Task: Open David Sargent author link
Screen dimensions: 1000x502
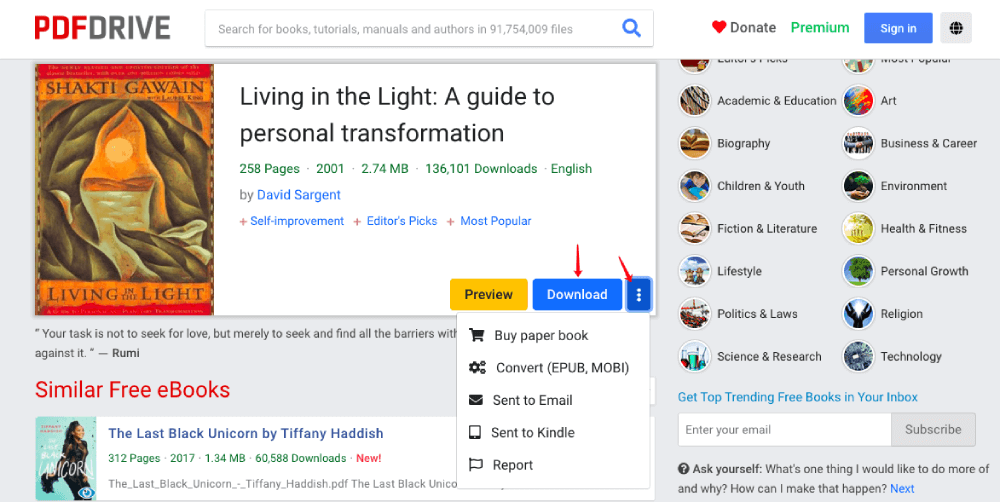Action: [x=299, y=195]
